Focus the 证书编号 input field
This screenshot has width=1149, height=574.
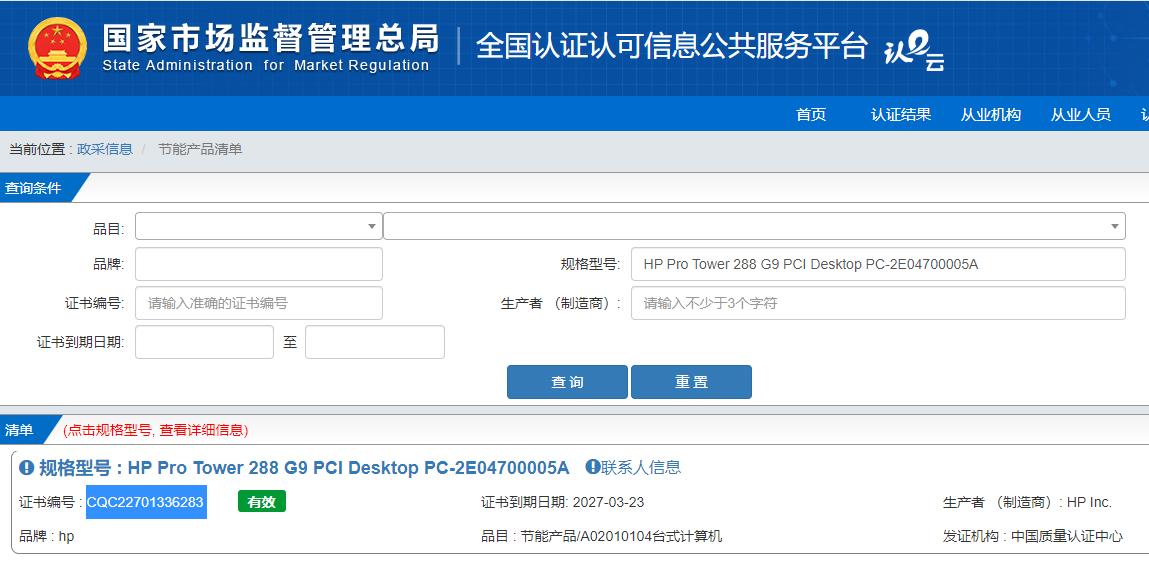(259, 303)
